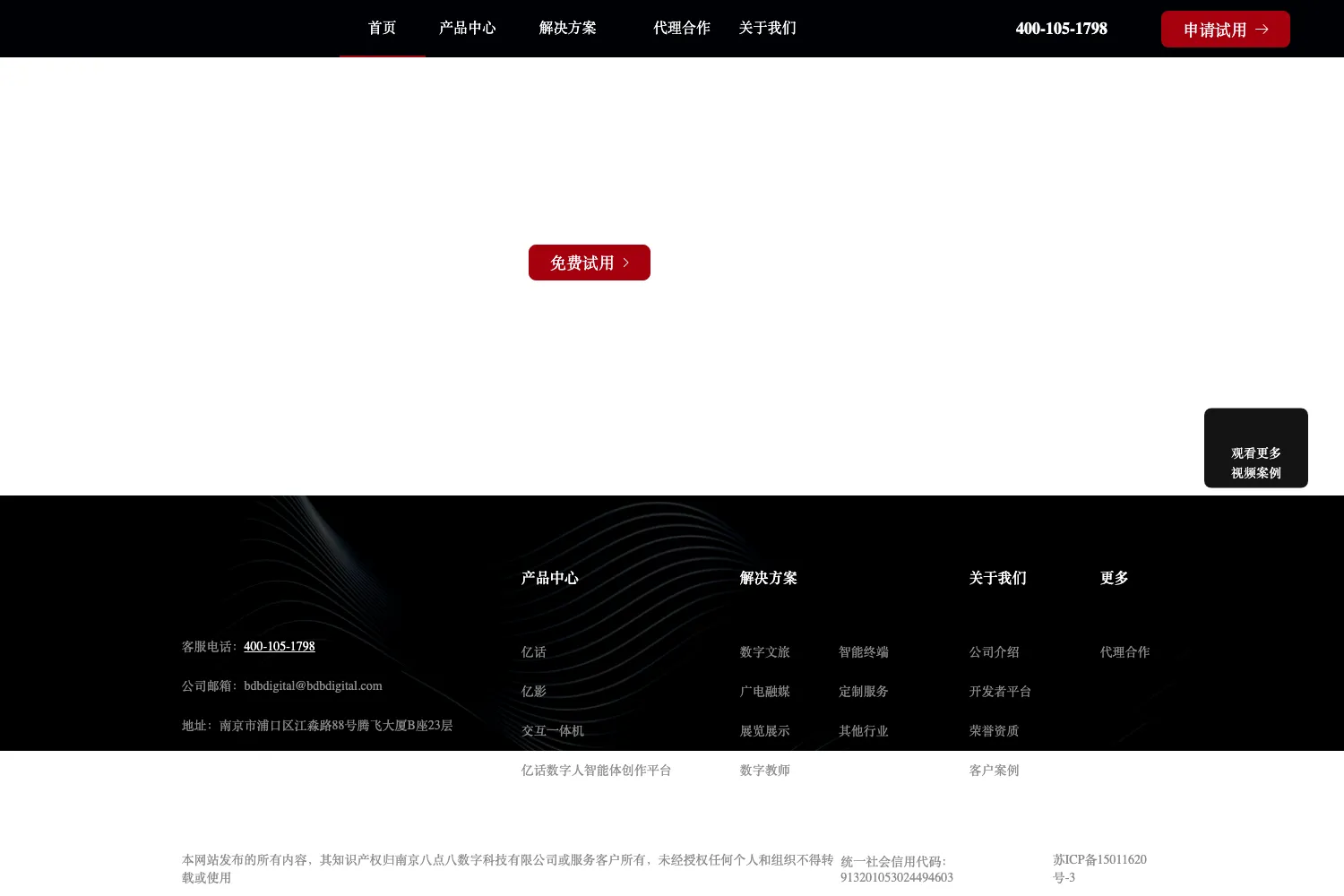Click the copyright notice 本网站发布的所有内容 text
Viewport: 1344px width, 896px height.
coord(507,868)
